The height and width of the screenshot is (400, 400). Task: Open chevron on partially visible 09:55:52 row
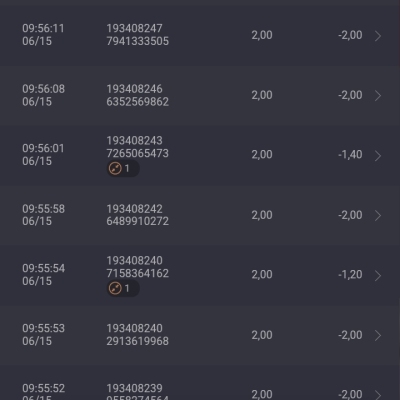[378, 395]
